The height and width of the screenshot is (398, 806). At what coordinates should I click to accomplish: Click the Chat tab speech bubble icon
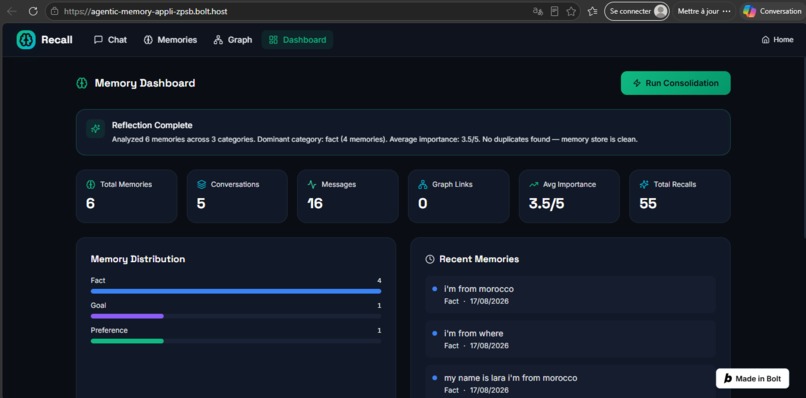click(x=98, y=40)
